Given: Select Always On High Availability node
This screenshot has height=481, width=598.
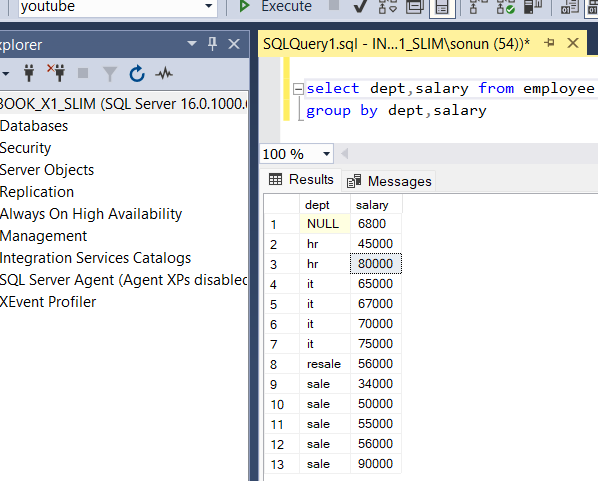Looking at the screenshot, I should click(x=91, y=214).
